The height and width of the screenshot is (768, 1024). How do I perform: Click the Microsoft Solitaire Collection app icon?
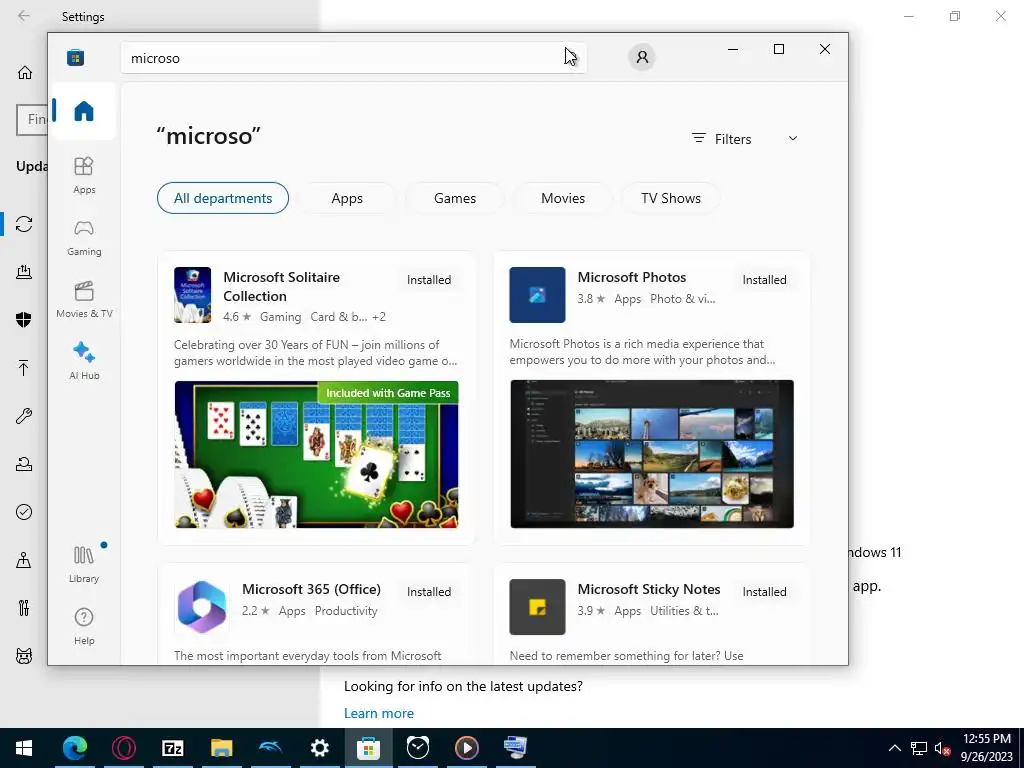point(192,295)
